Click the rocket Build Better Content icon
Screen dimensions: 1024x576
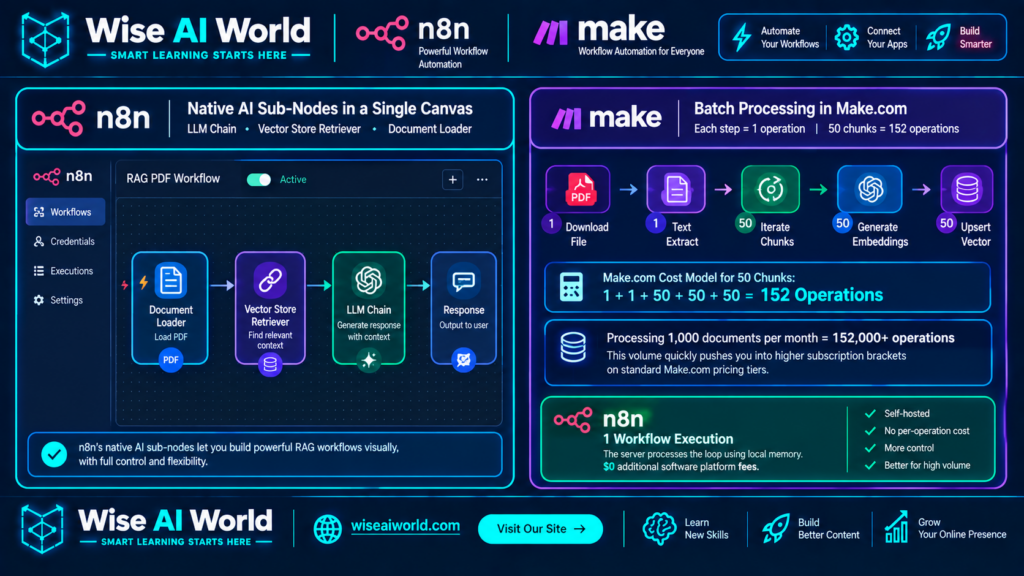click(x=776, y=528)
